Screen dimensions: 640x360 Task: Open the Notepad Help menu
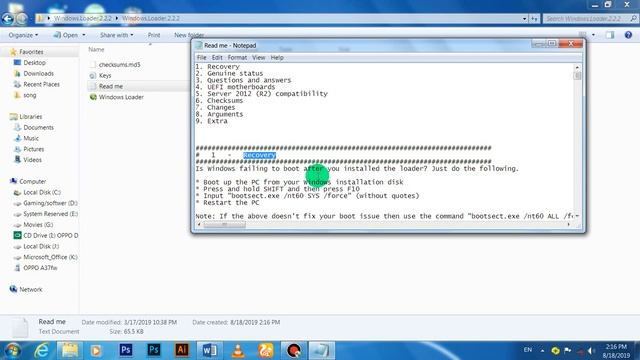tap(277, 58)
